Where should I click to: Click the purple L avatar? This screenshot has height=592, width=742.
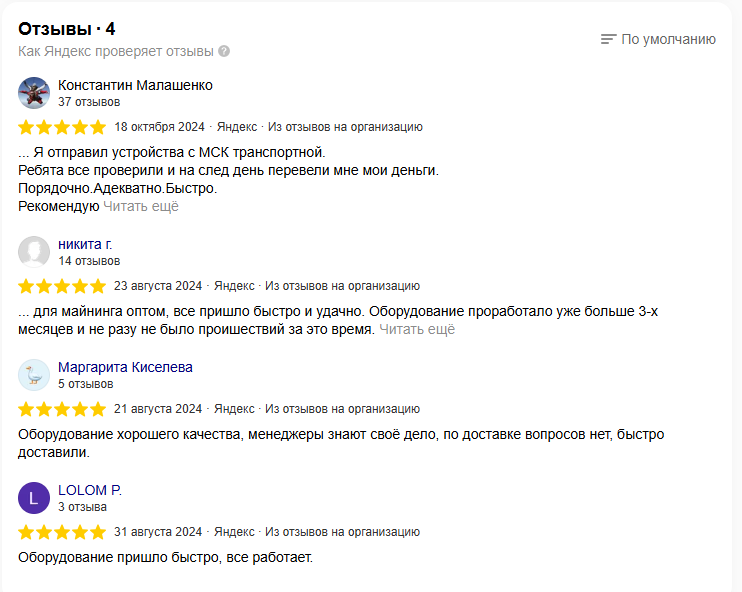point(34,497)
